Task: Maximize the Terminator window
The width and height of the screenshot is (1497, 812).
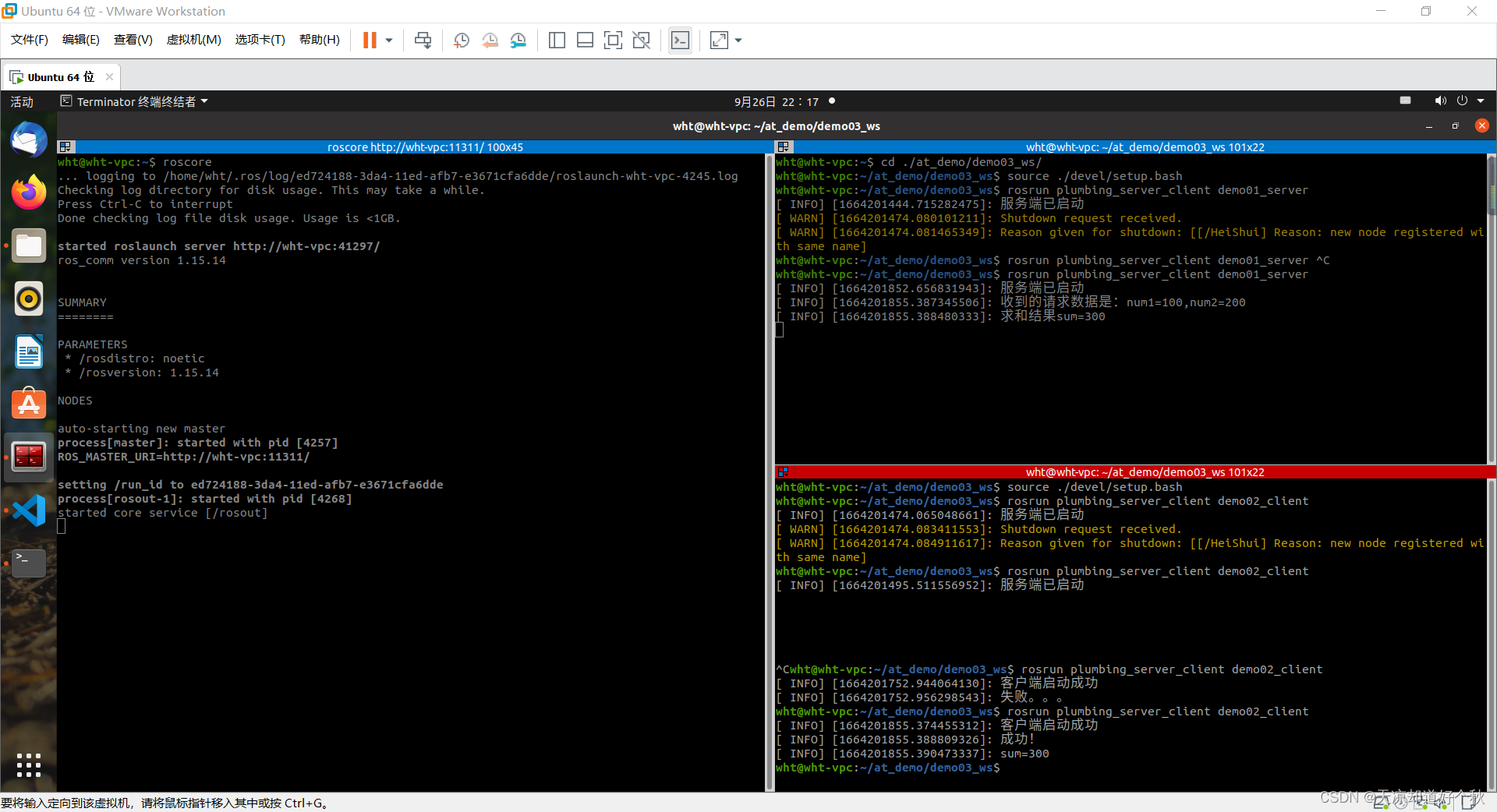Action: click(1455, 126)
